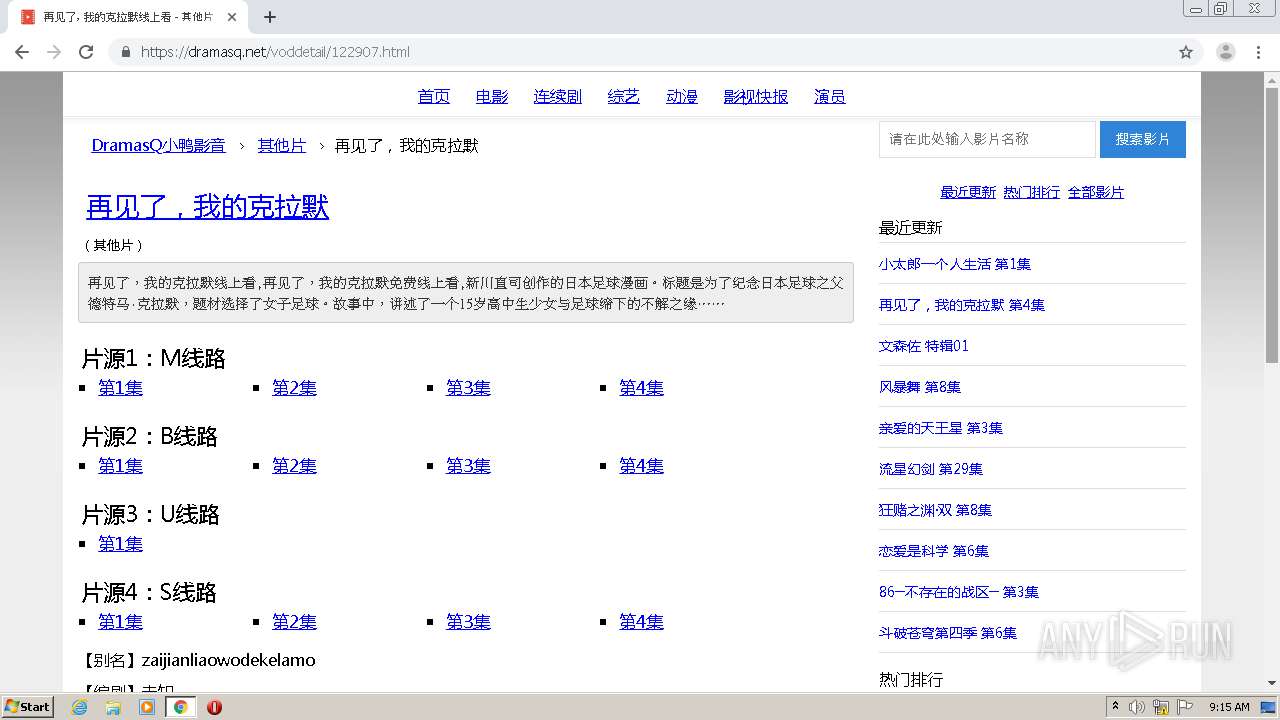Open 影视快报 in the navigation menu

(x=756, y=97)
